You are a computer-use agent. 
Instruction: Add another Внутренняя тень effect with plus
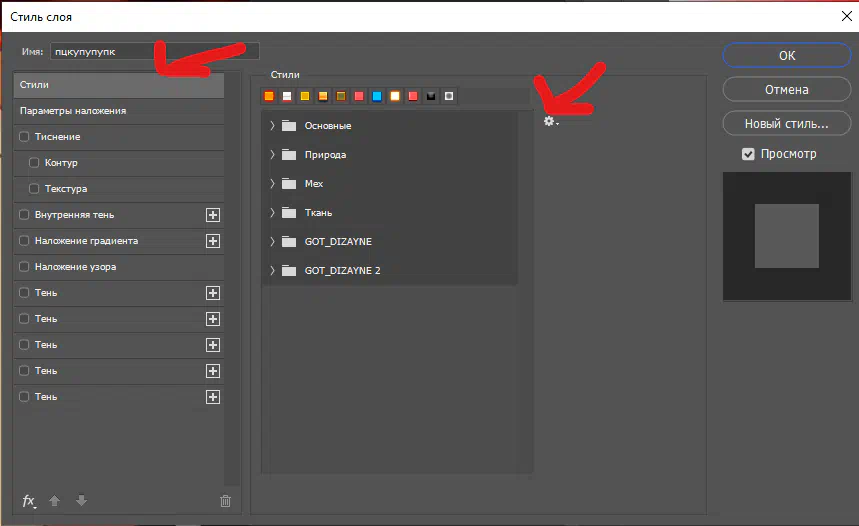tap(212, 215)
